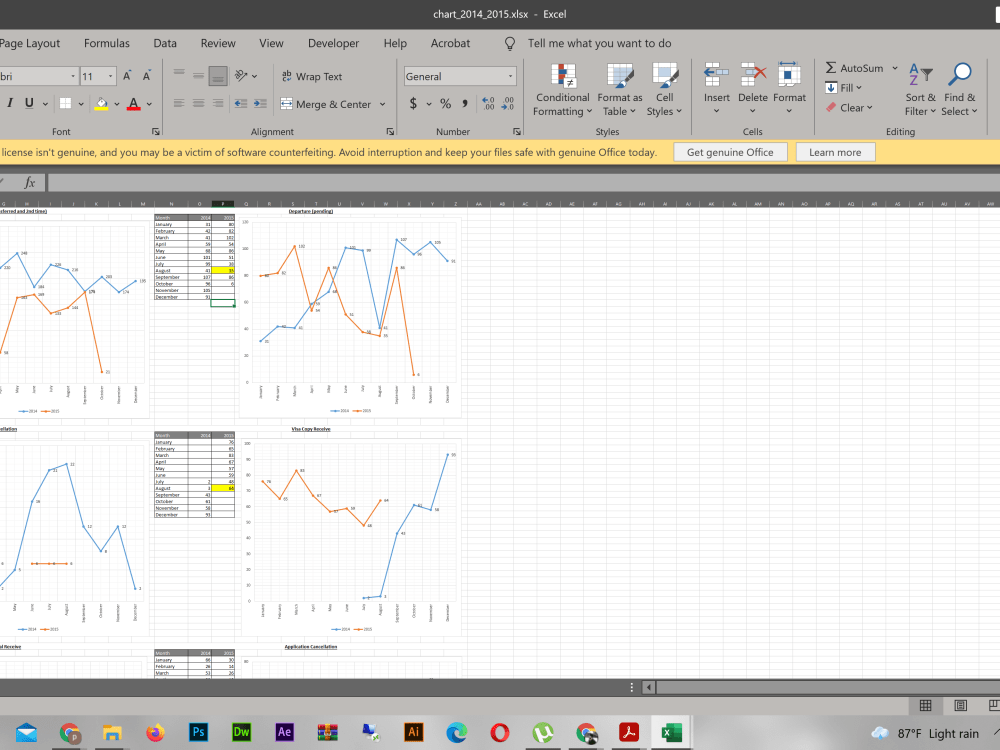1000x750 pixels.
Task: Open the number format General dropdown
Action: tap(510, 77)
